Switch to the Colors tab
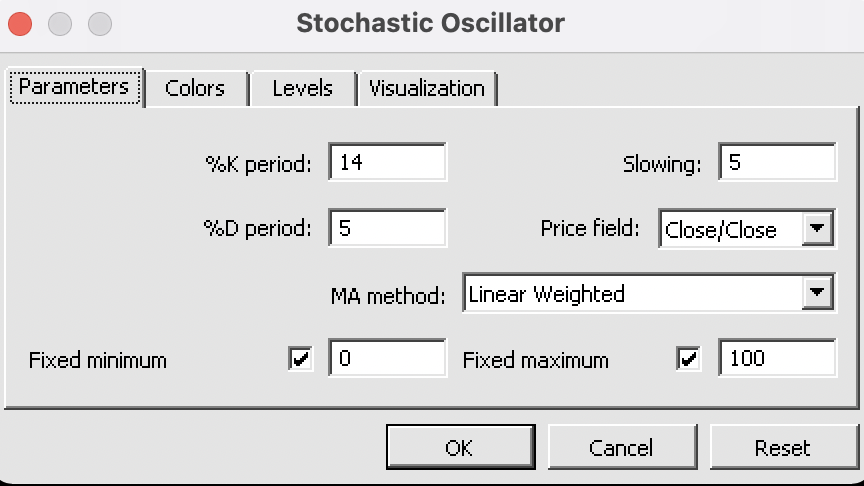The width and height of the screenshot is (864, 486). [x=195, y=88]
